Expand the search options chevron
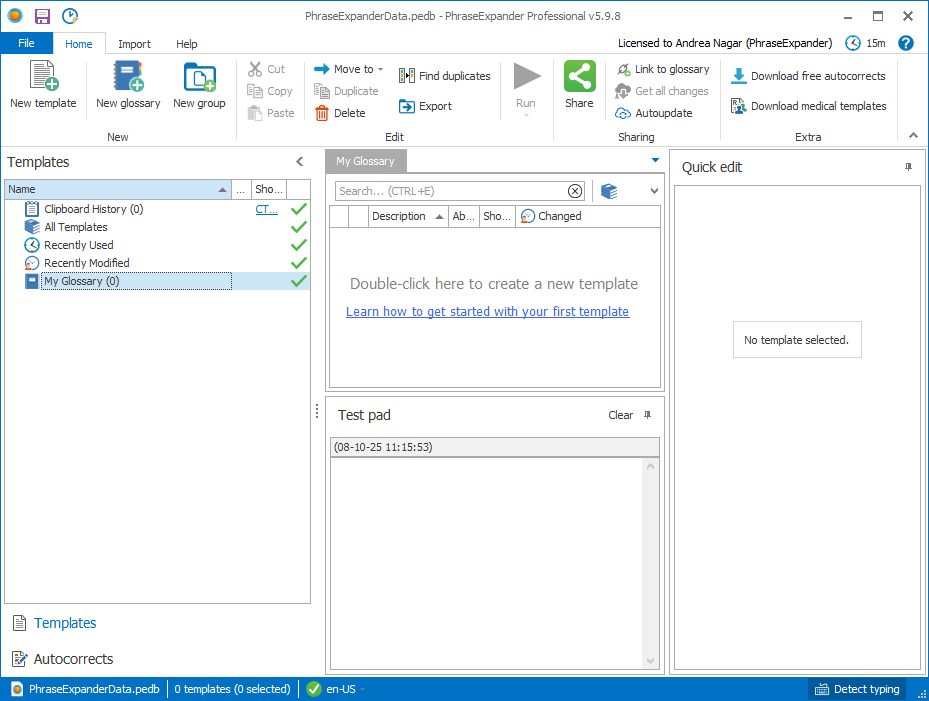Image resolution: width=929 pixels, height=701 pixels. tap(654, 191)
